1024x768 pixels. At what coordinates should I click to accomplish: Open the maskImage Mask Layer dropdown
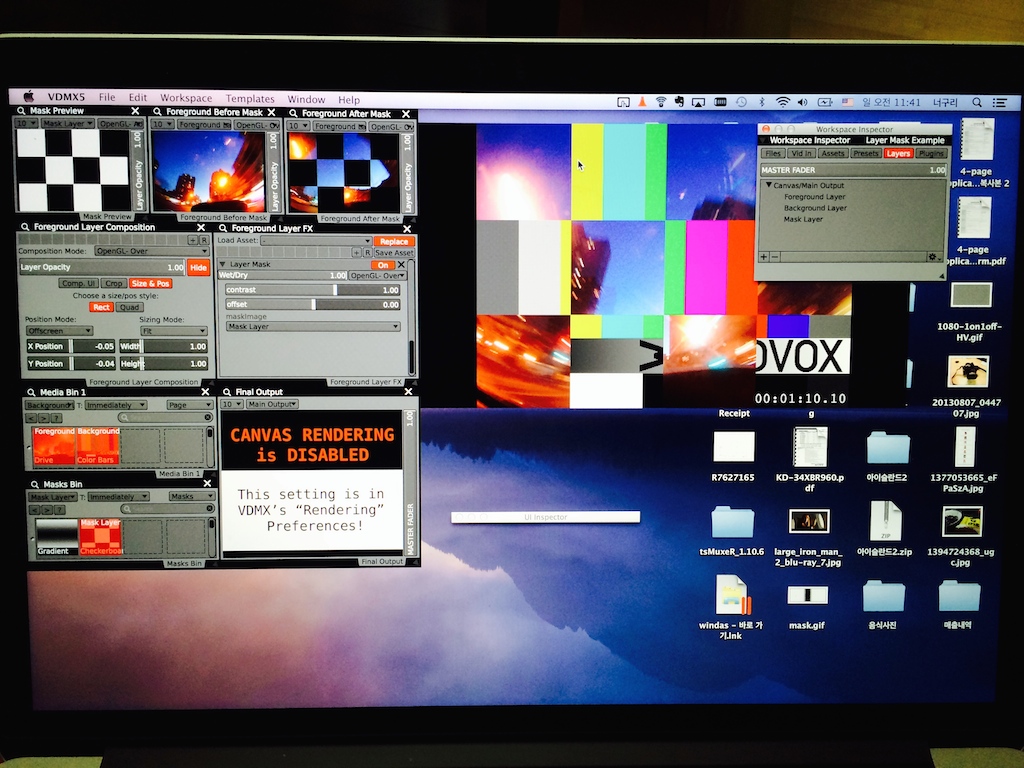(x=313, y=327)
